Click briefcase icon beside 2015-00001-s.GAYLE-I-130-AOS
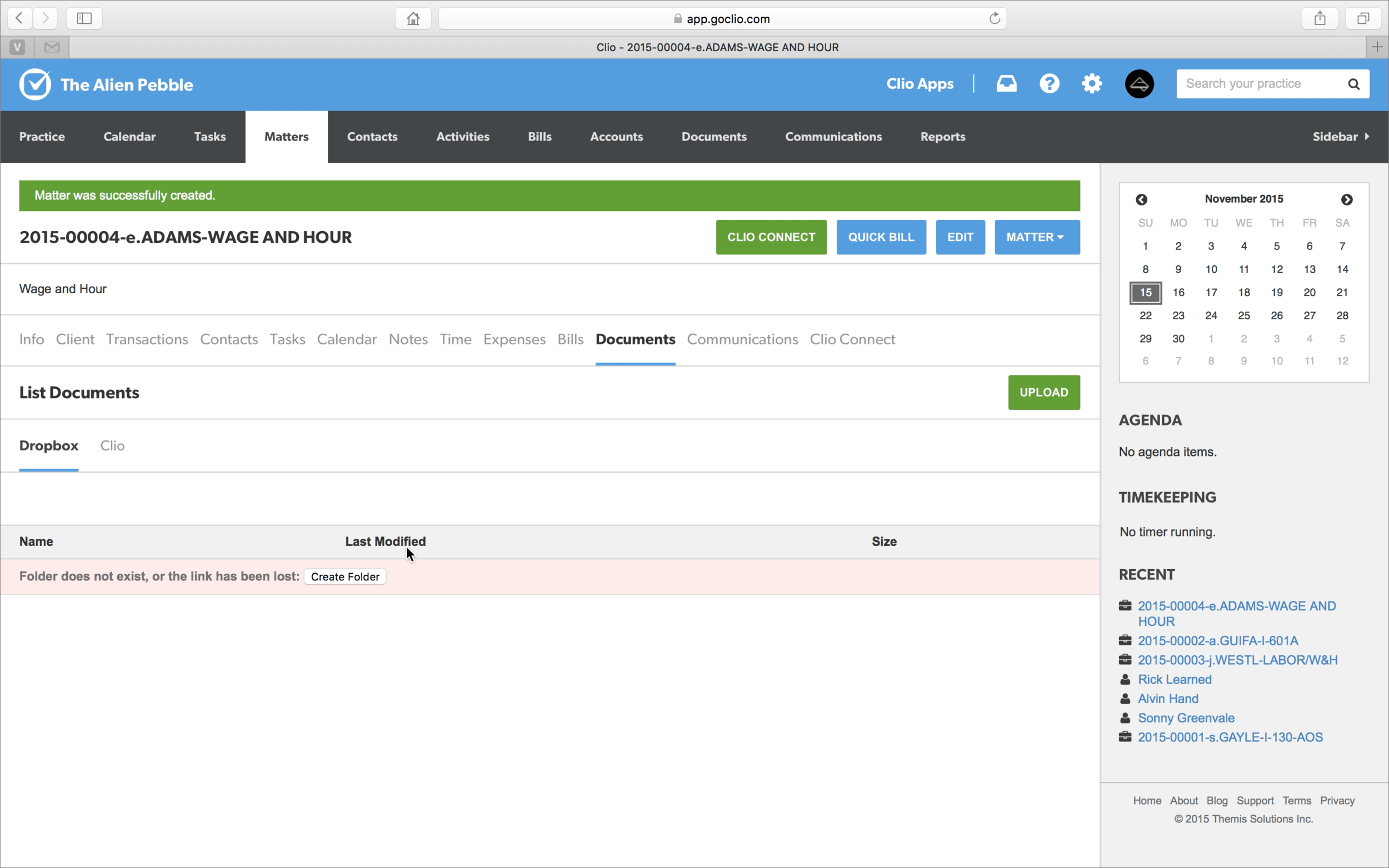The width and height of the screenshot is (1389, 868). pyautogui.click(x=1125, y=736)
